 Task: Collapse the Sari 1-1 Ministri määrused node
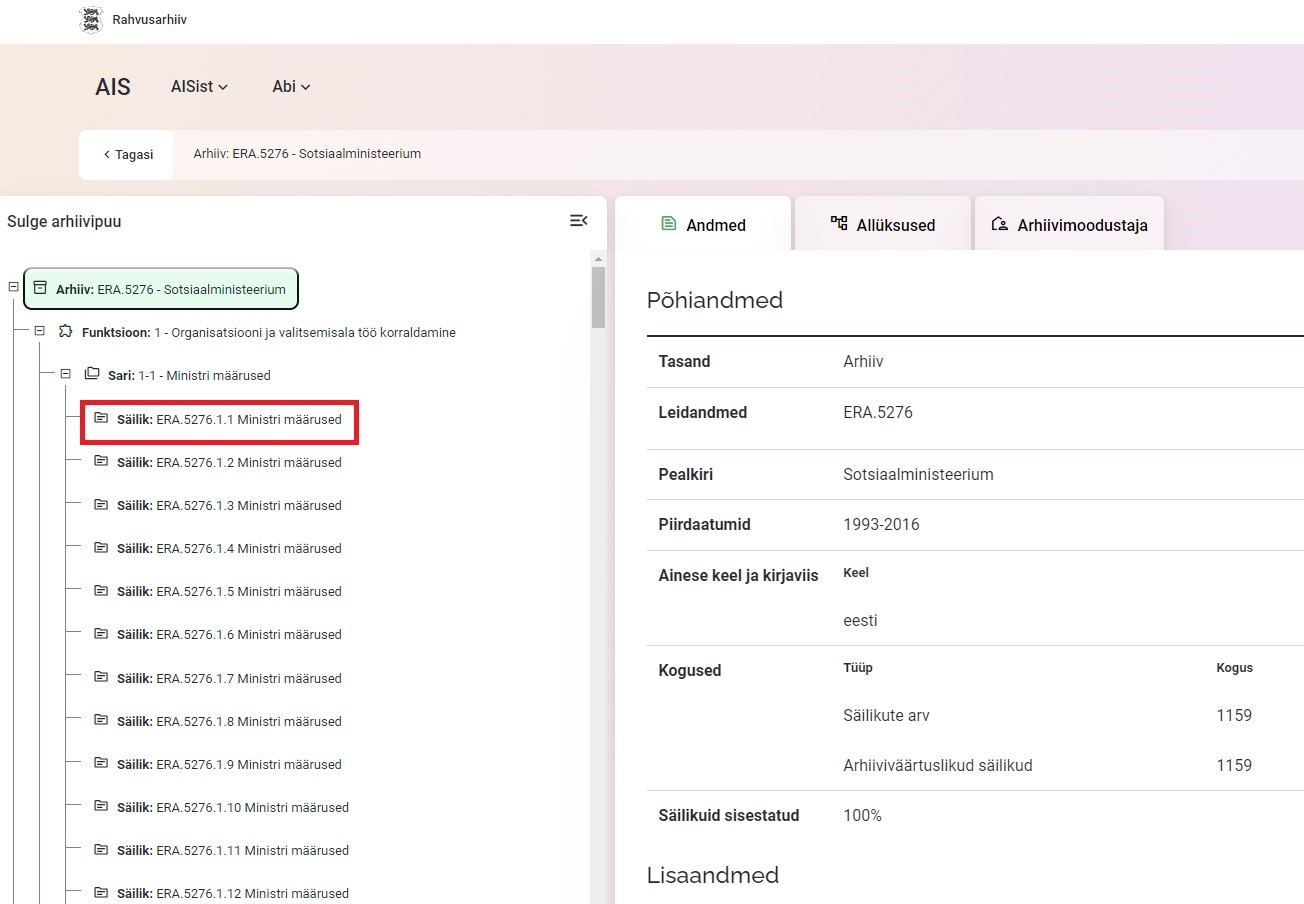(x=66, y=374)
